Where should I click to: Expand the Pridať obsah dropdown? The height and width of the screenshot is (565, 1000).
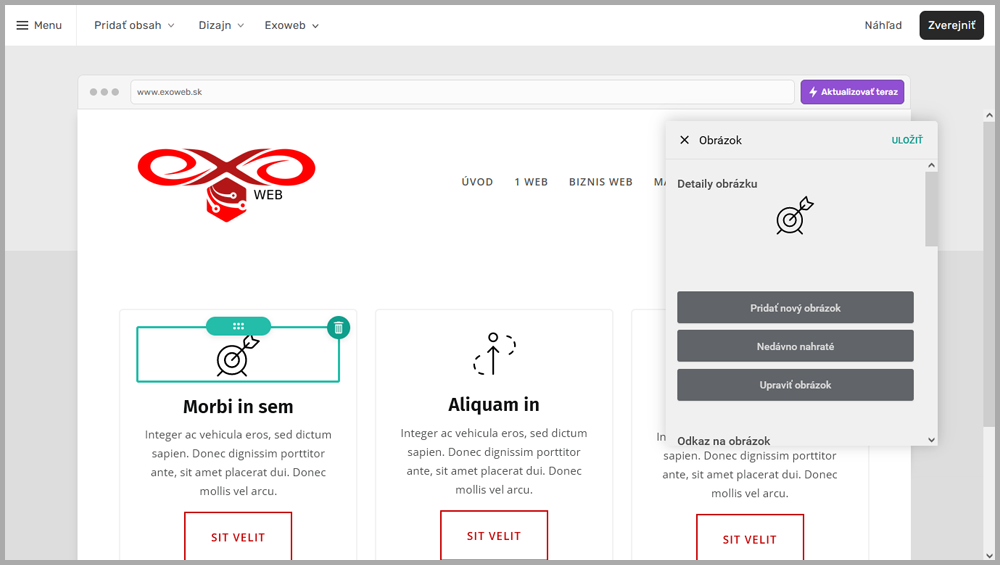[134, 25]
